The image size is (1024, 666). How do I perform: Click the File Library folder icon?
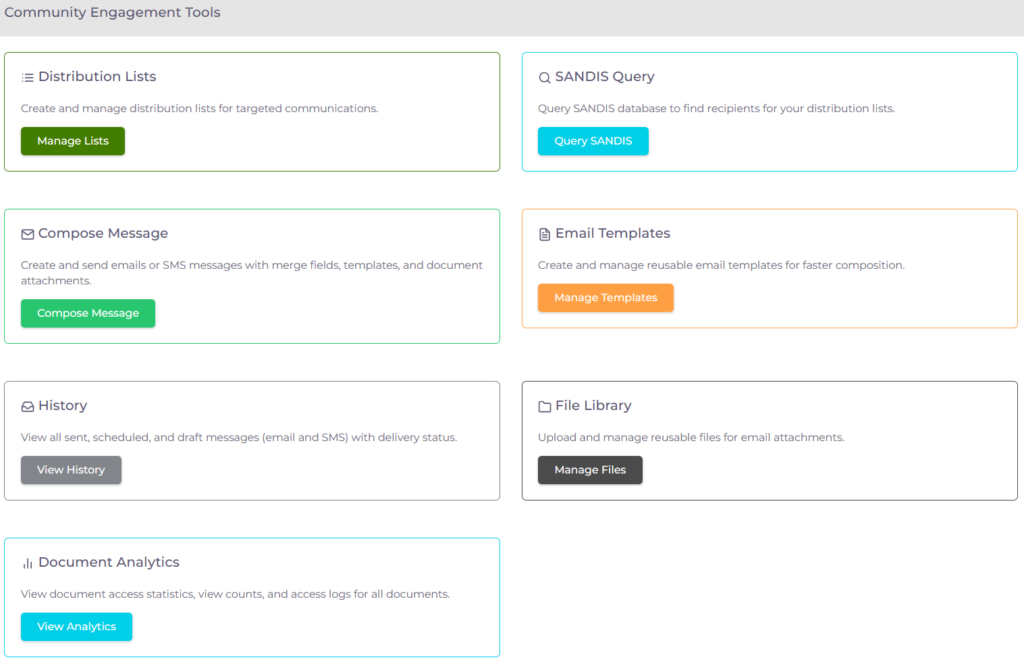[544, 407]
